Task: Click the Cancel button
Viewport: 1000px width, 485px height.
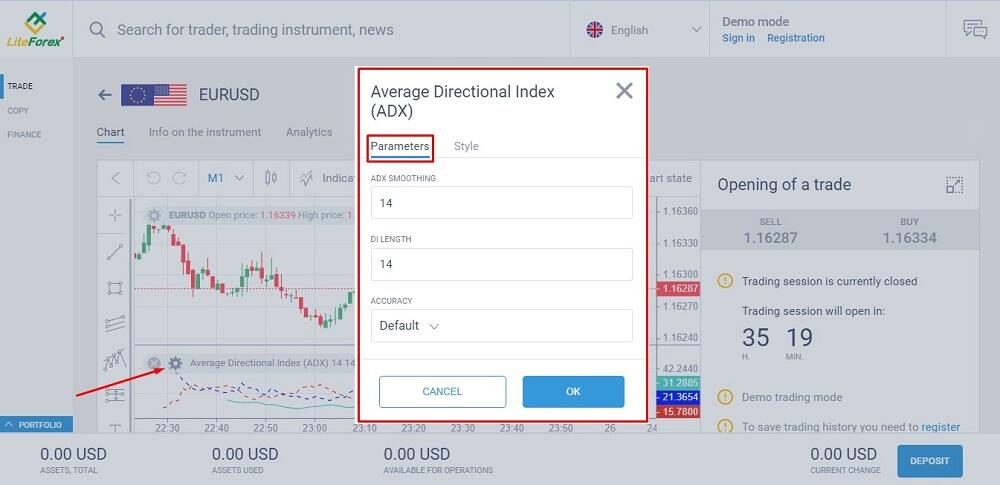Action: click(x=442, y=392)
